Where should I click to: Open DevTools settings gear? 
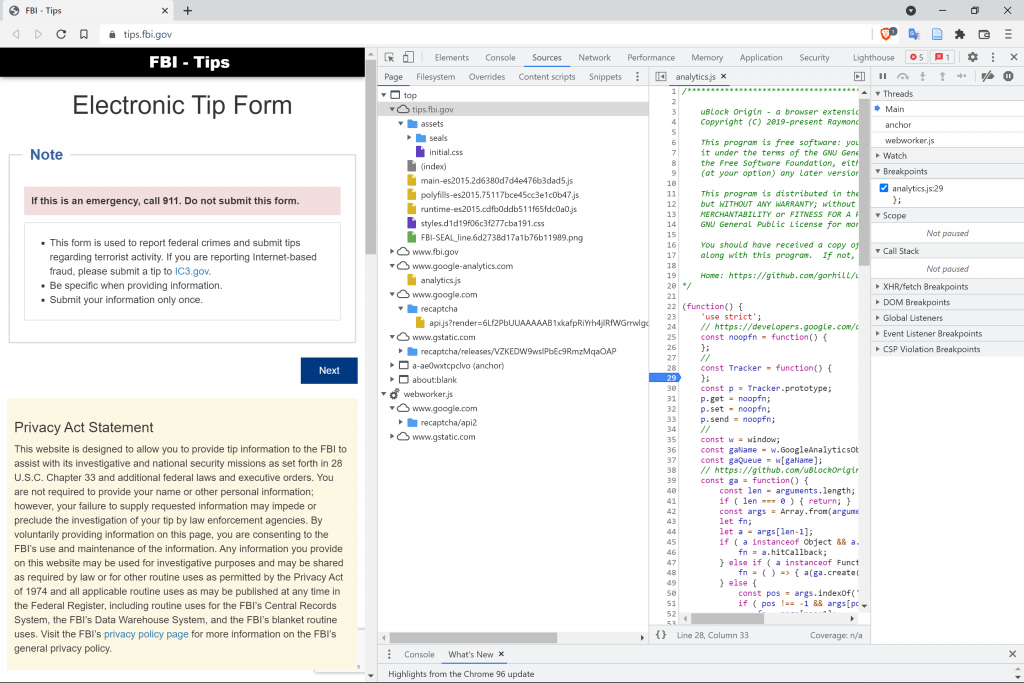pyautogui.click(x=972, y=57)
